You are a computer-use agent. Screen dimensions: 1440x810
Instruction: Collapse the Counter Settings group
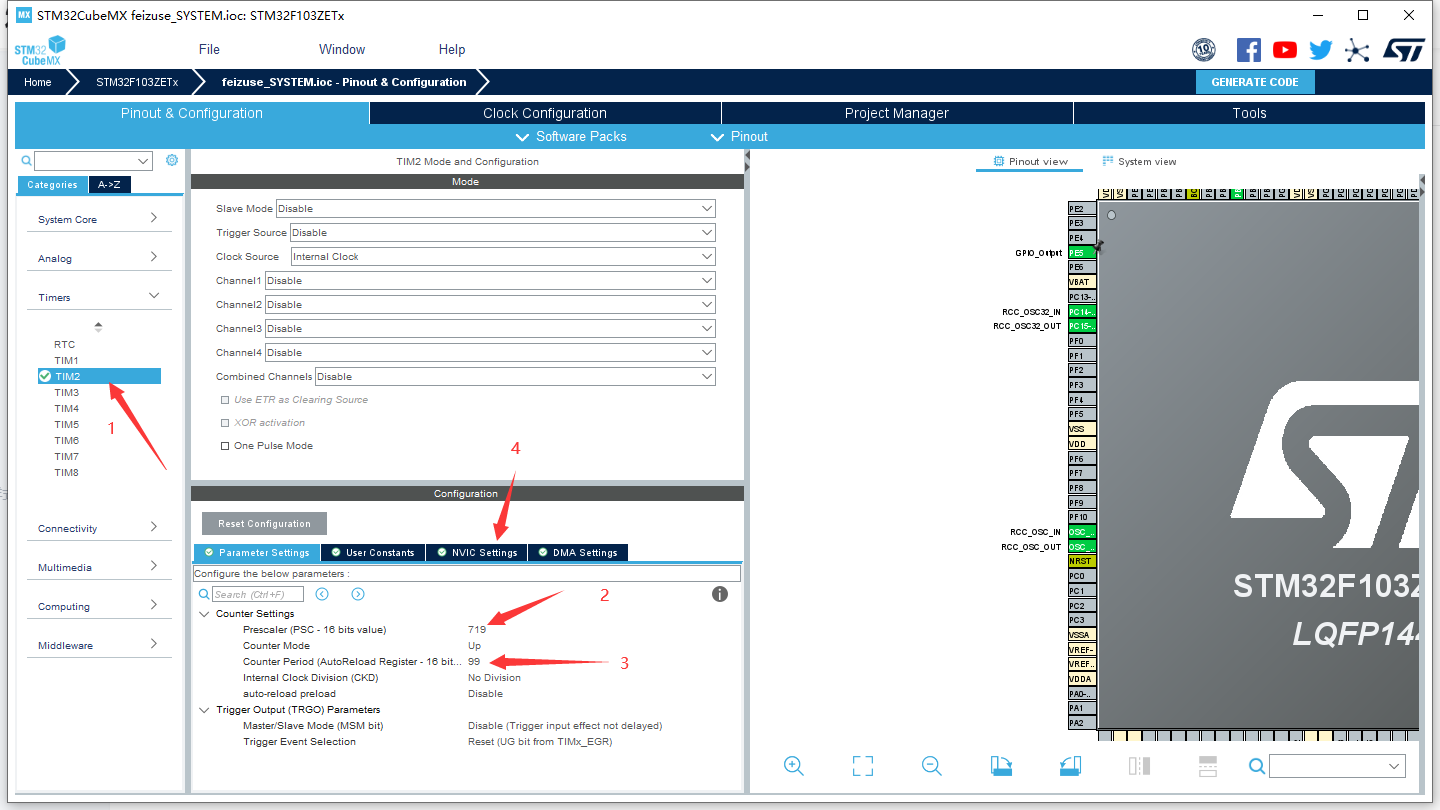coord(204,614)
